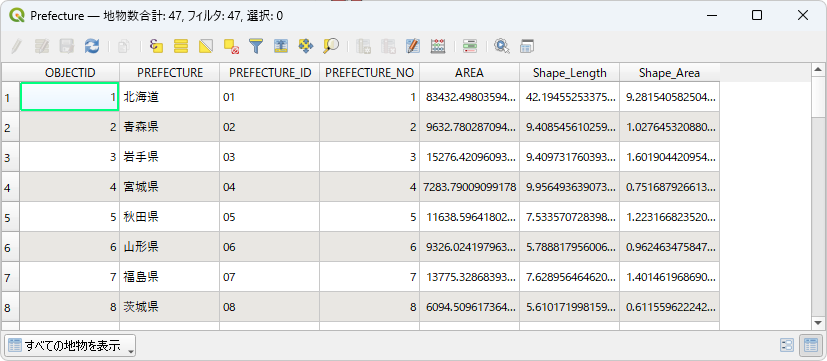Sort by the PREFECTURE column header
This screenshot has width=827, height=361.
(170, 73)
